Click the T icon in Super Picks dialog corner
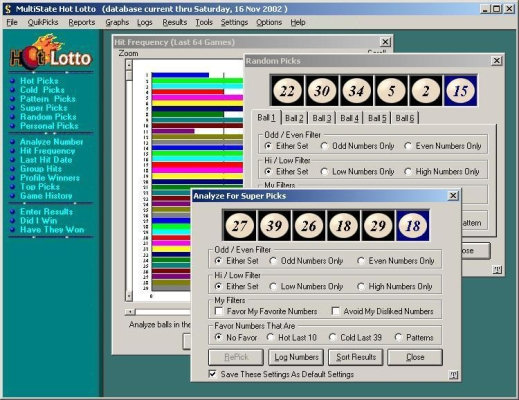This screenshot has width=519, height=400. pyautogui.click(x=454, y=375)
